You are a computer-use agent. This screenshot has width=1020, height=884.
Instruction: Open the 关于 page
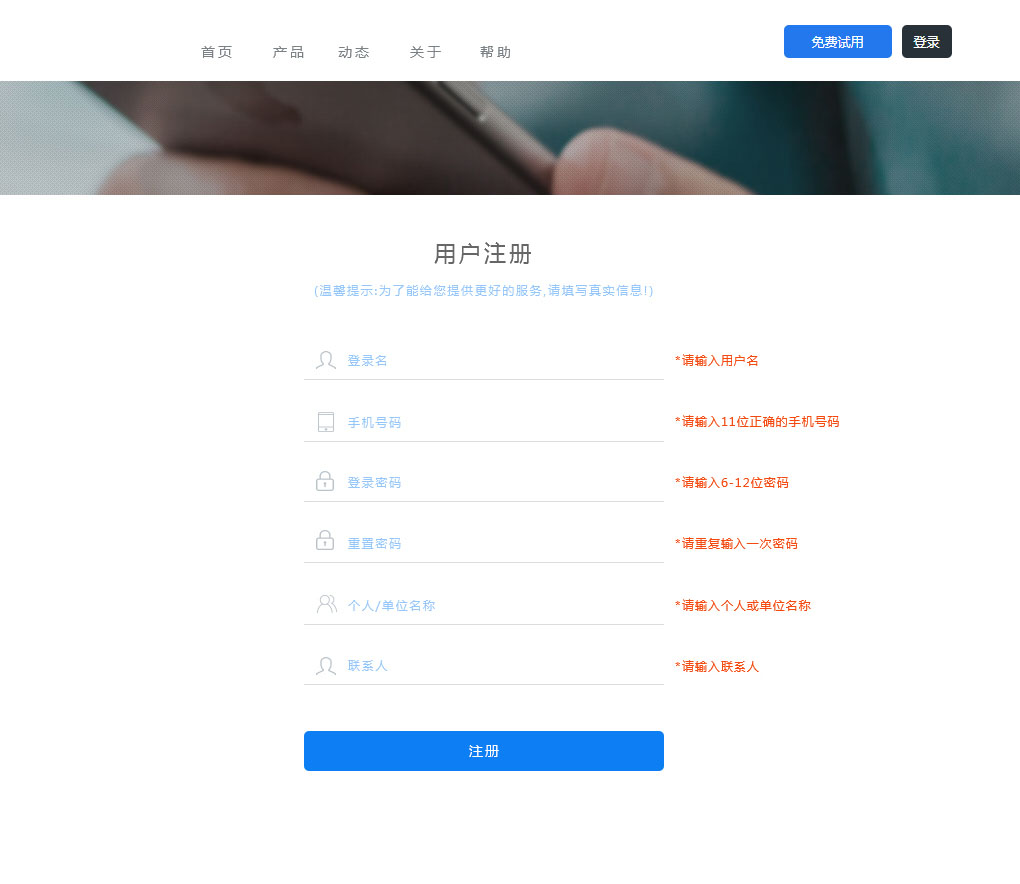tap(425, 52)
